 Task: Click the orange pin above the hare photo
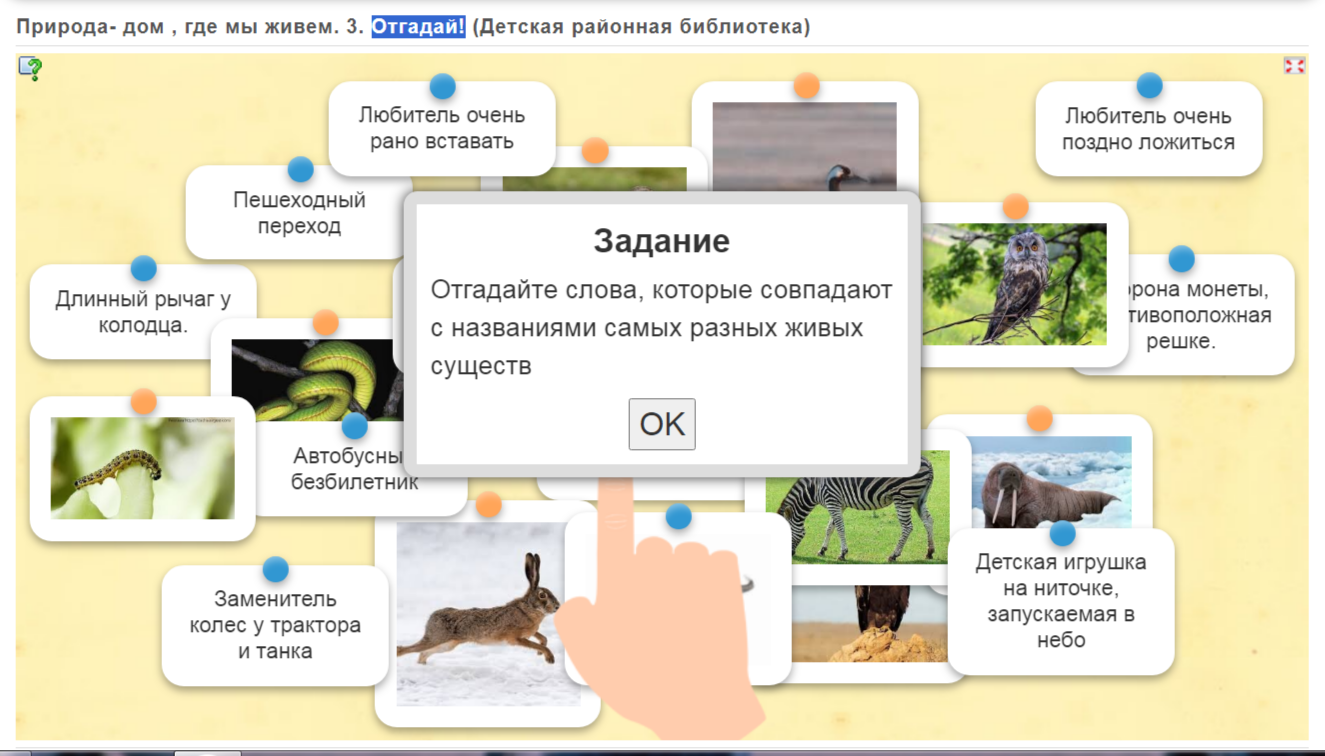pos(488,504)
